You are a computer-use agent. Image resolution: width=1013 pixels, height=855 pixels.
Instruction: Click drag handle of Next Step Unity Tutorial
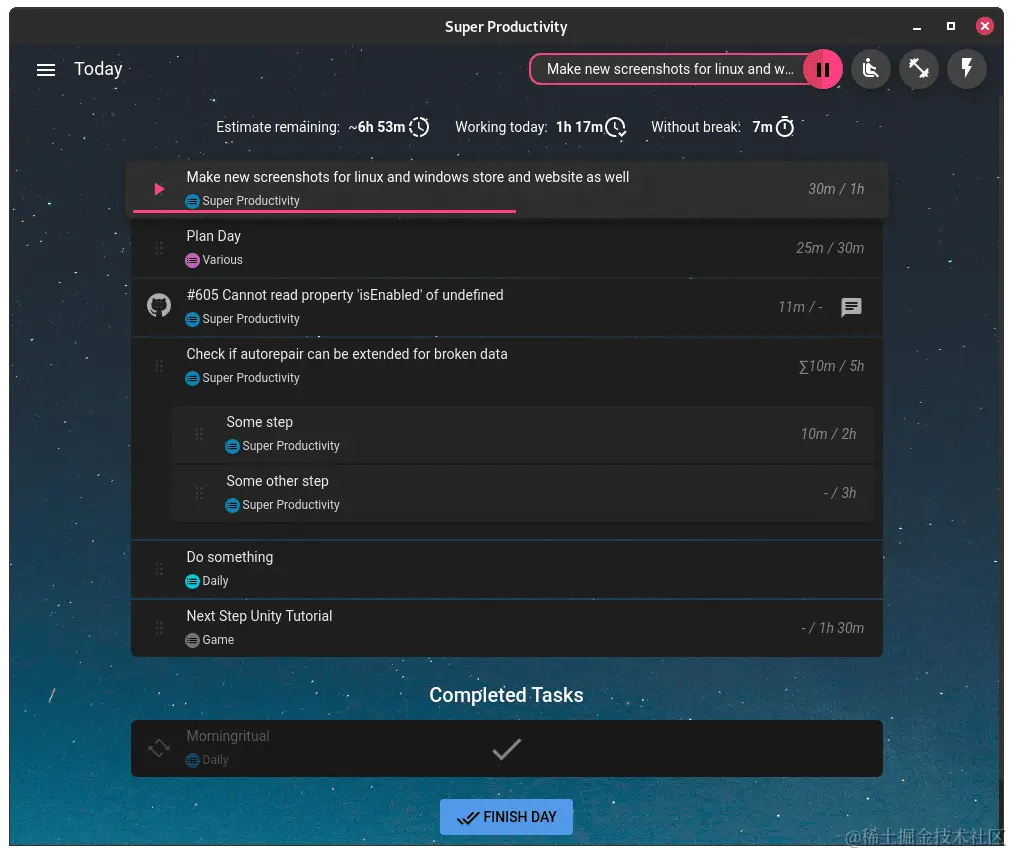point(159,628)
